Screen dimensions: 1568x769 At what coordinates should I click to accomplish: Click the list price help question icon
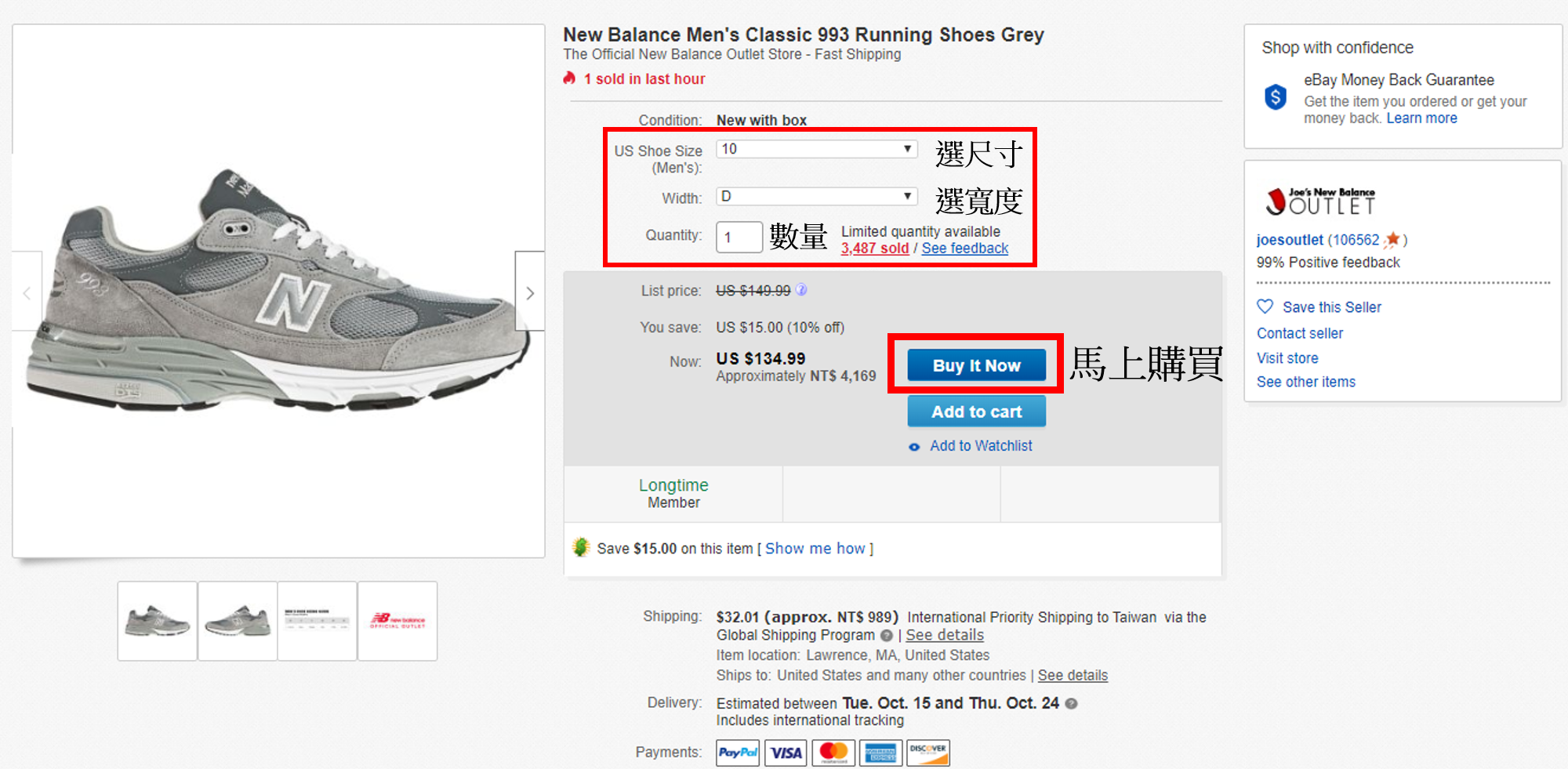[x=801, y=290]
